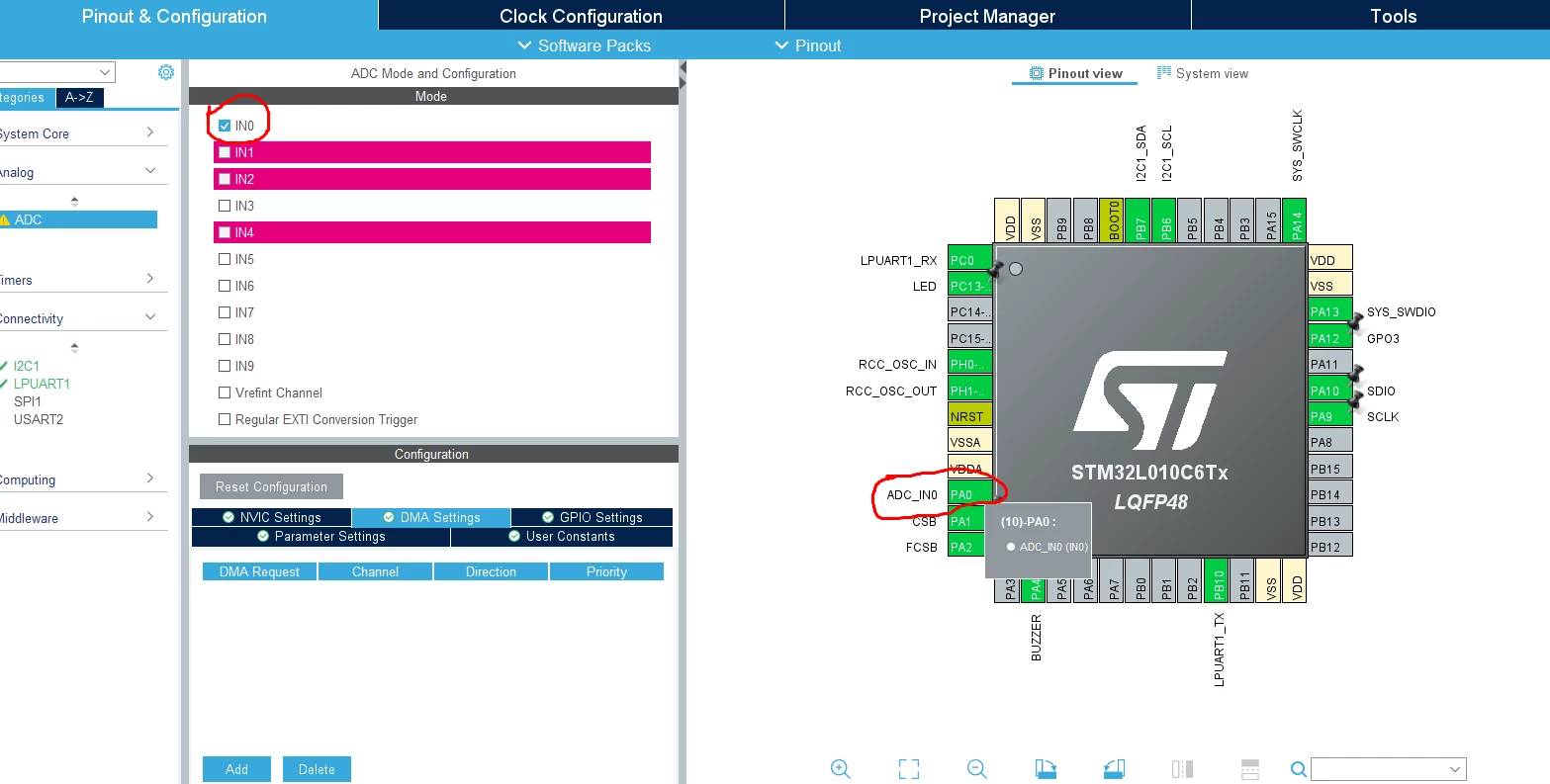Click the zoom out magnifier icon
Image resolution: width=1550 pixels, height=784 pixels.
[977, 769]
